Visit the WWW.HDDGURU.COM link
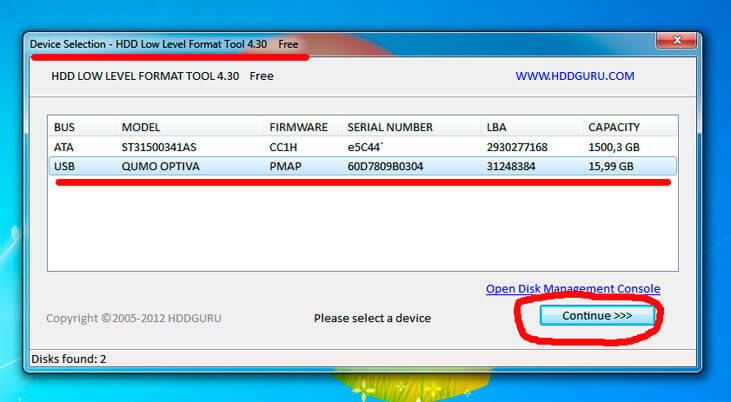Viewport: 731px width, 402px height. tap(575, 76)
